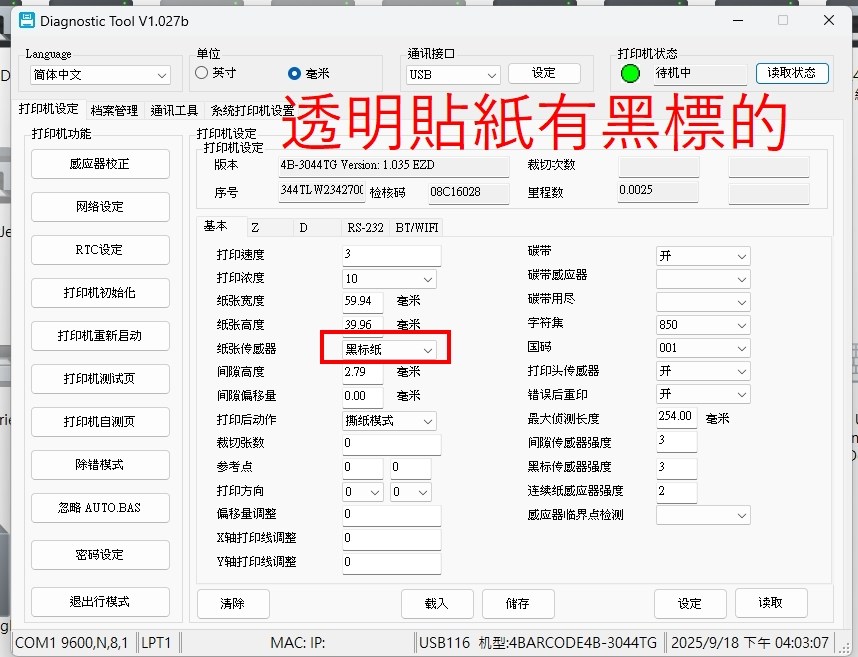The width and height of the screenshot is (858, 657).
Task: Open the RS-232 settings tab
Action: 365,228
